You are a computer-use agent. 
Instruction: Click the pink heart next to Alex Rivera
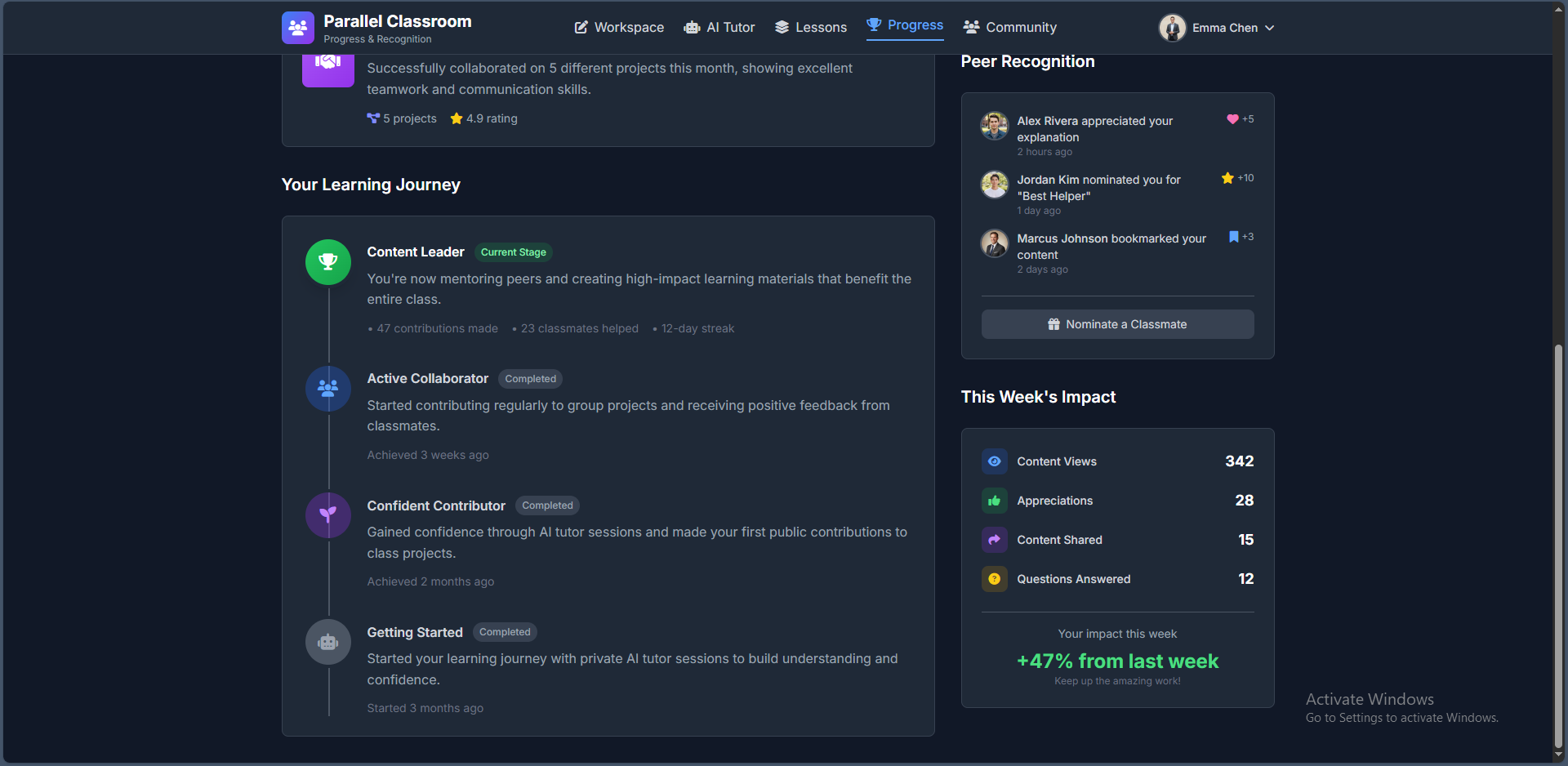pyautogui.click(x=1232, y=119)
